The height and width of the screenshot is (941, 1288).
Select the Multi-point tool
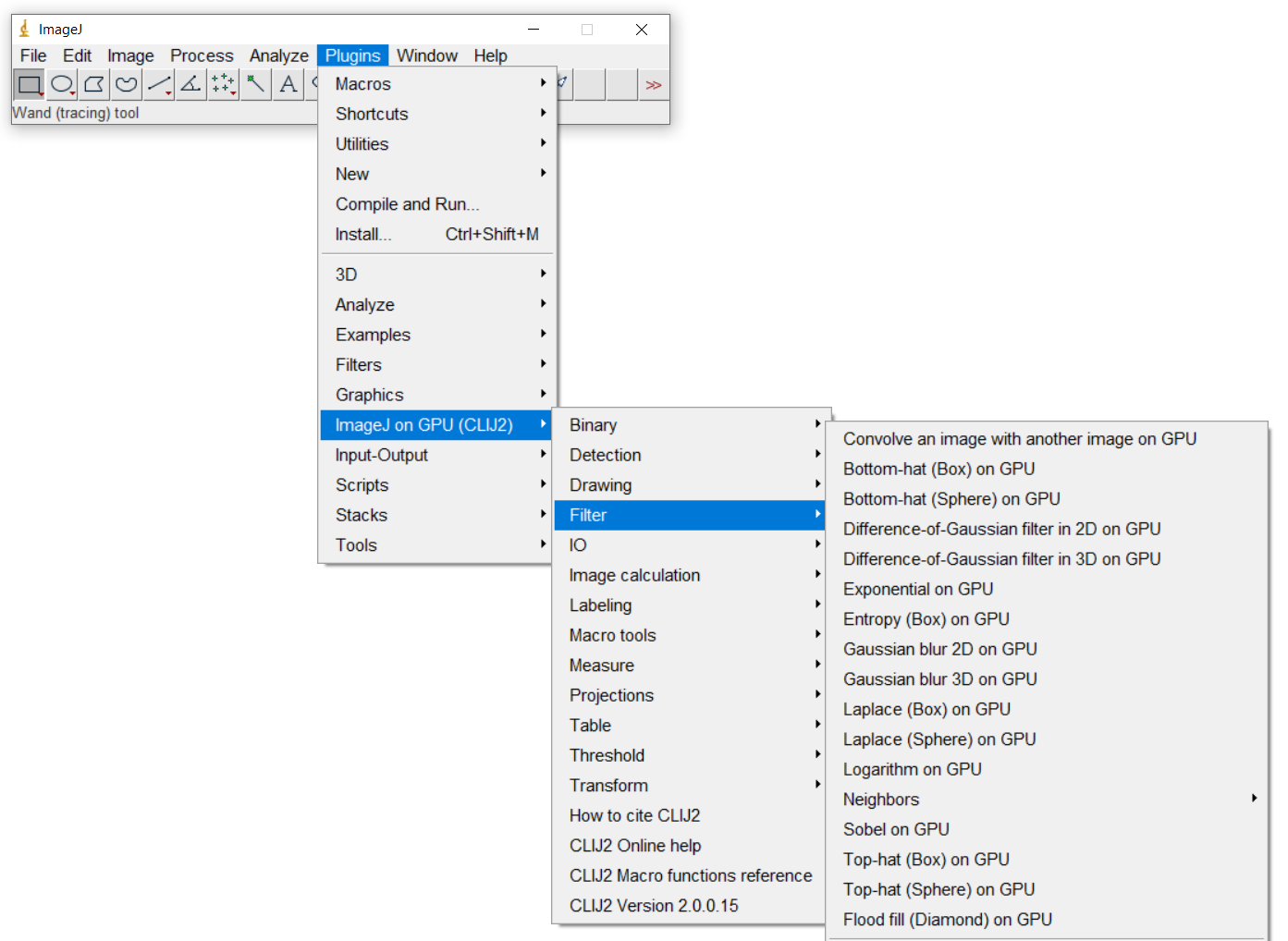pyautogui.click(x=224, y=85)
